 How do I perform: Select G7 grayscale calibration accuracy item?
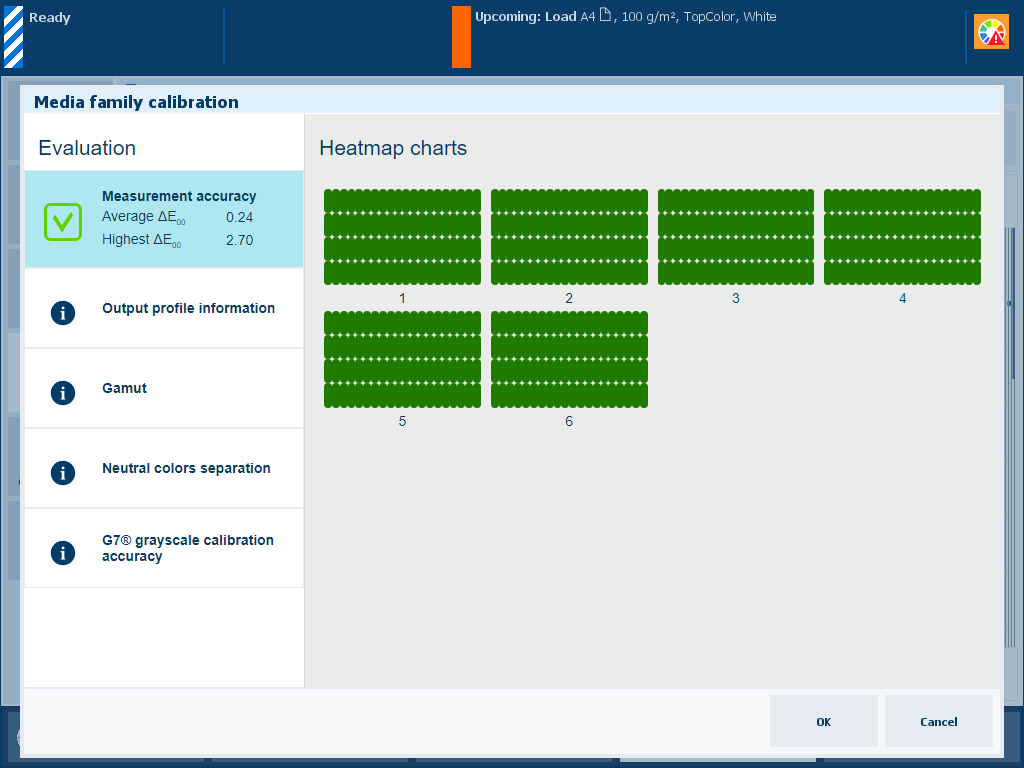tap(187, 548)
